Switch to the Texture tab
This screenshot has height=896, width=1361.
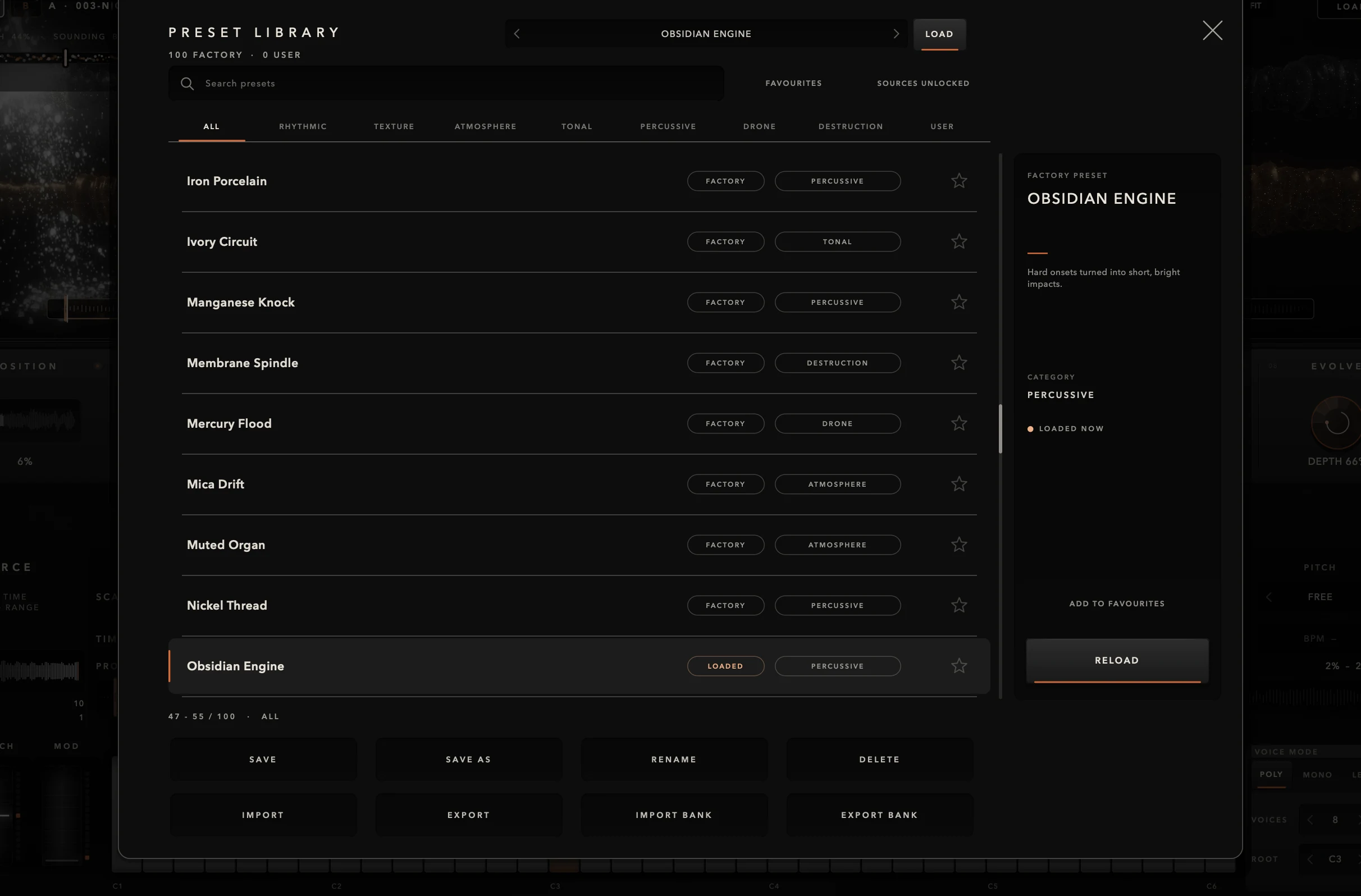point(394,126)
